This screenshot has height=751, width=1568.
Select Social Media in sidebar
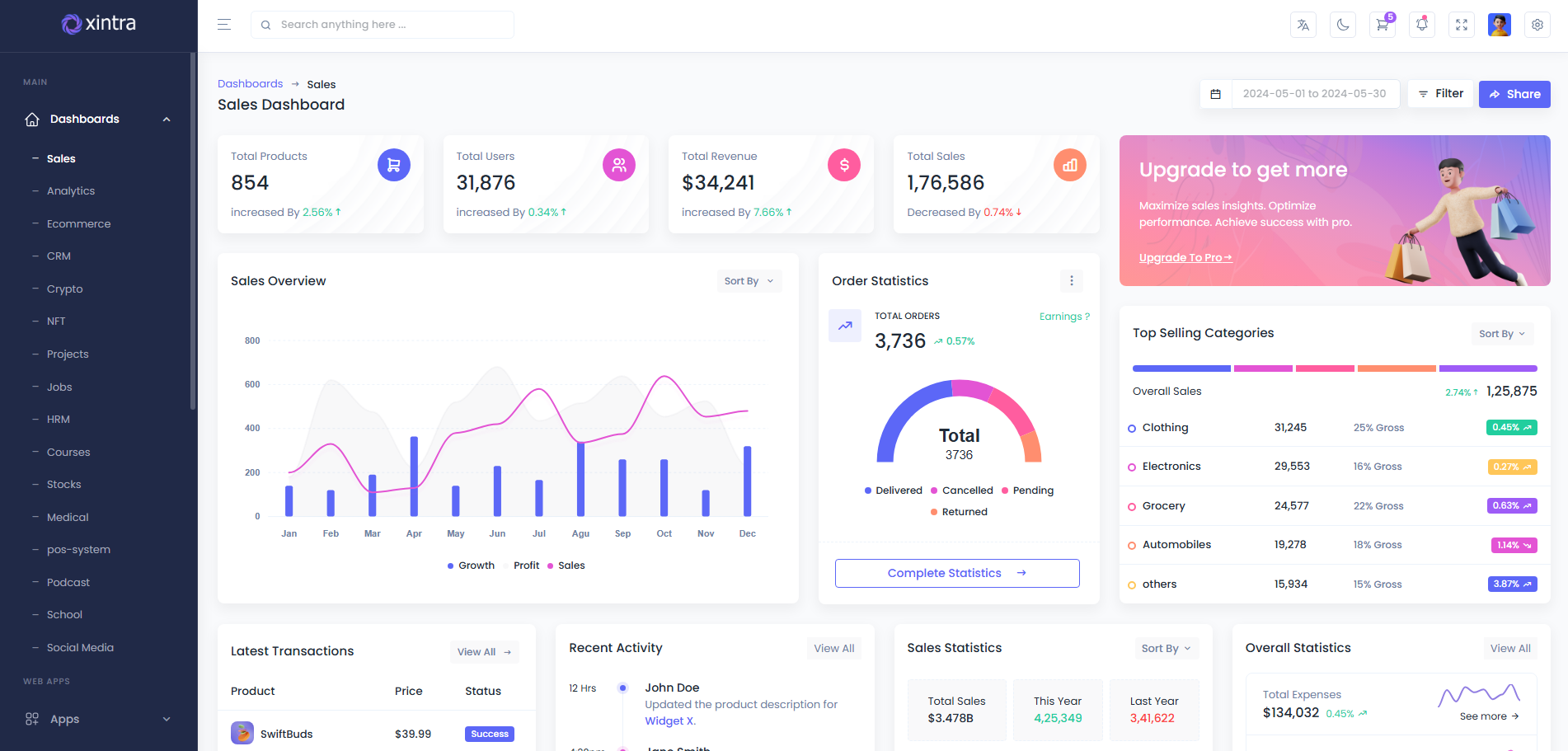pos(80,648)
